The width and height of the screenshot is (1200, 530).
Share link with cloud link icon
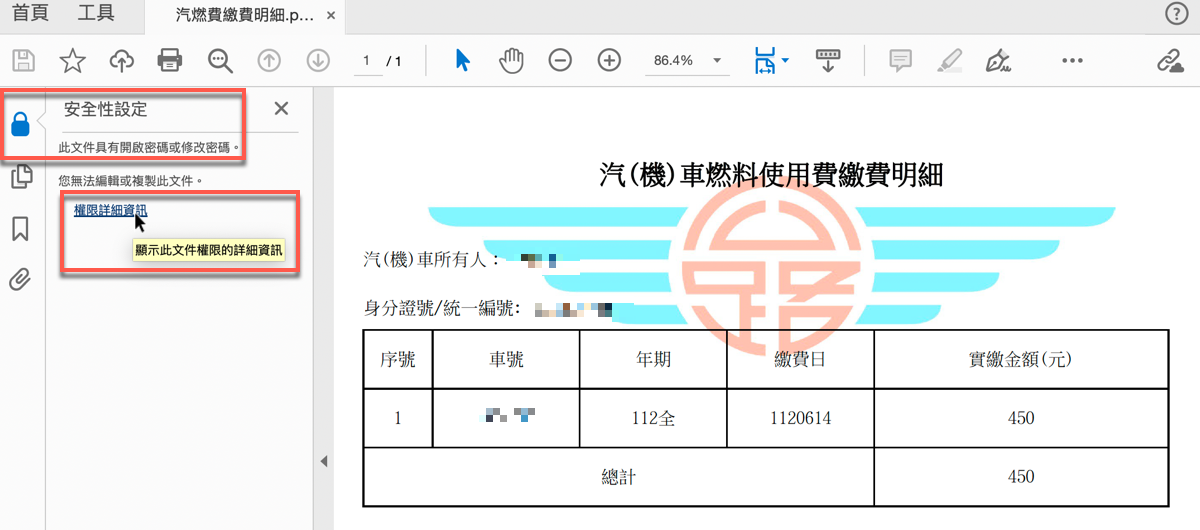(1170, 61)
